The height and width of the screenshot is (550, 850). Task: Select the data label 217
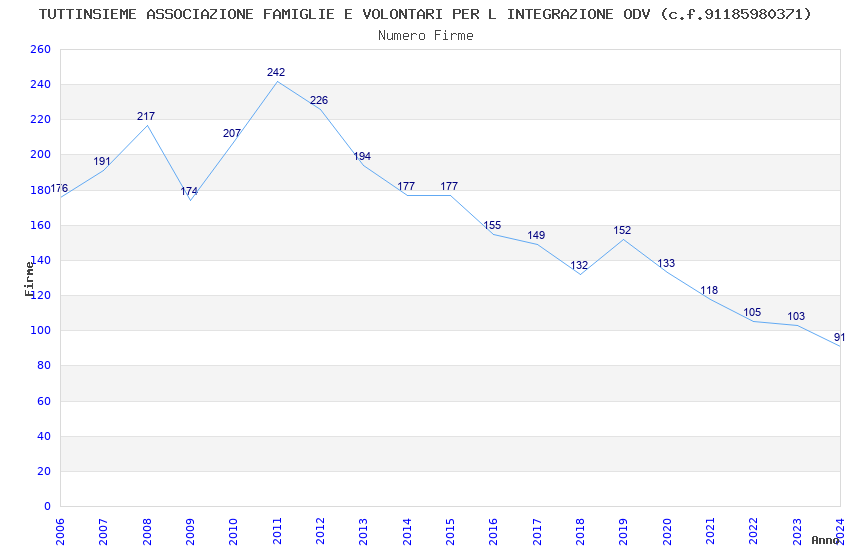coord(146,116)
